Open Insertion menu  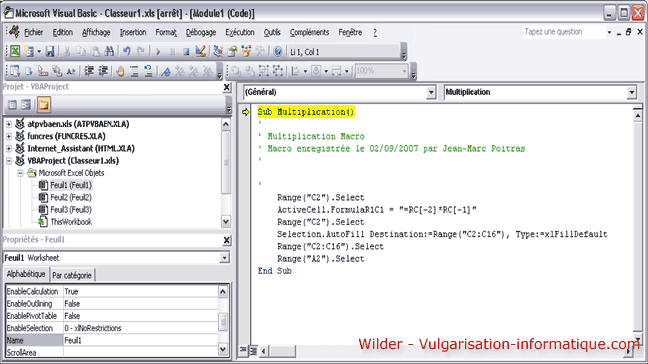click(x=133, y=32)
